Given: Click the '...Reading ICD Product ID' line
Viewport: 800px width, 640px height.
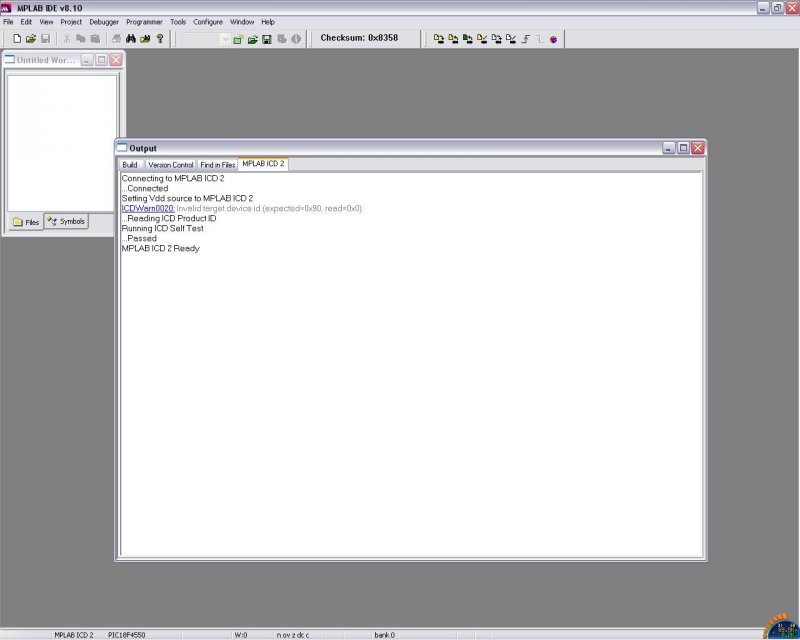Looking at the screenshot, I should point(169,218).
